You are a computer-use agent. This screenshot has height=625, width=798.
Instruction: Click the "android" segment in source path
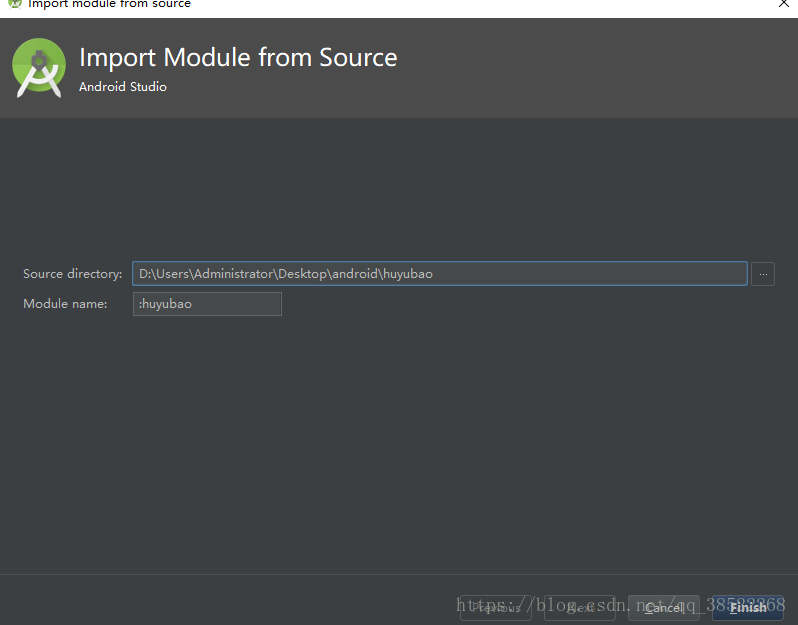point(356,274)
